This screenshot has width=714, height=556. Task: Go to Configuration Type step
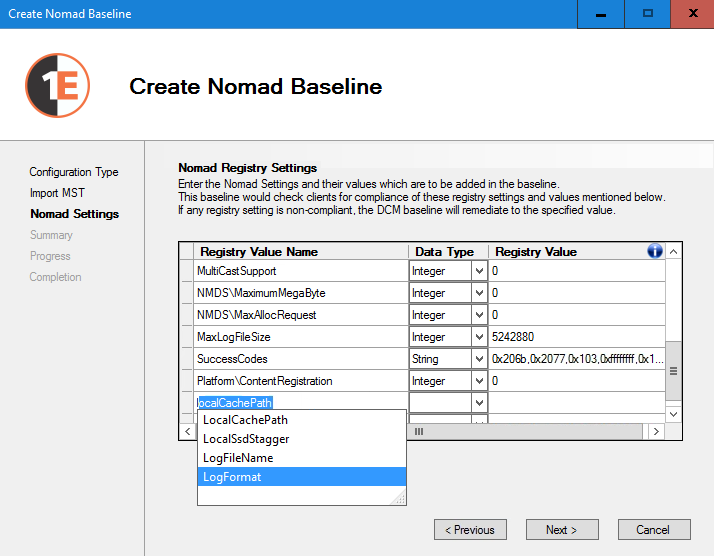(x=74, y=172)
